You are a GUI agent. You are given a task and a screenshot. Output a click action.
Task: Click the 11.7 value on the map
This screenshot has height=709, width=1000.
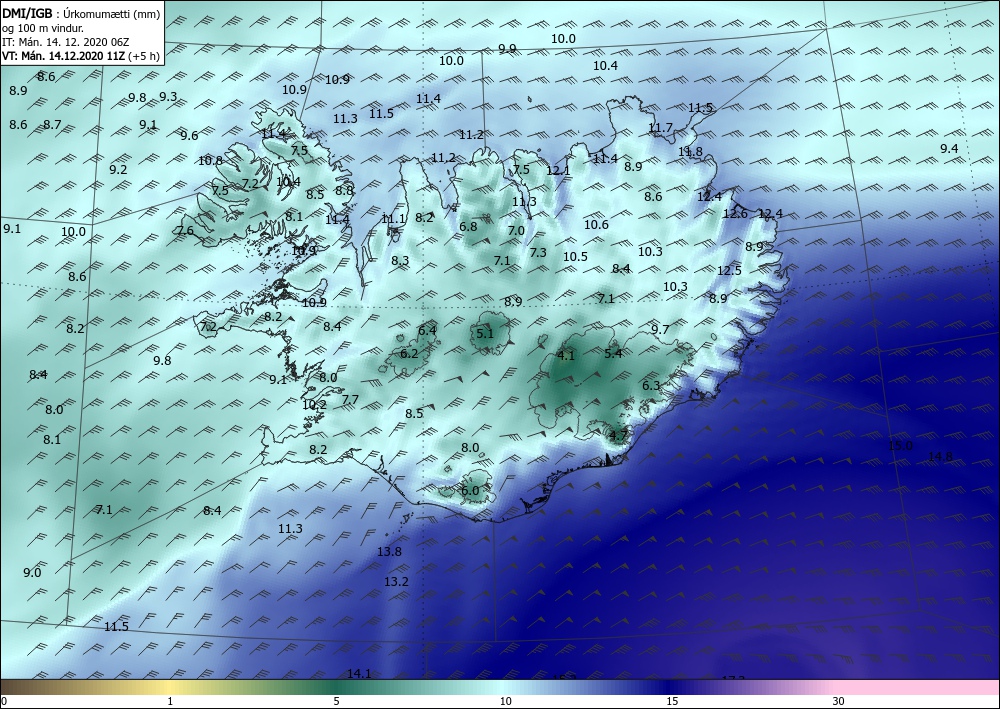click(x=660, y=128)
